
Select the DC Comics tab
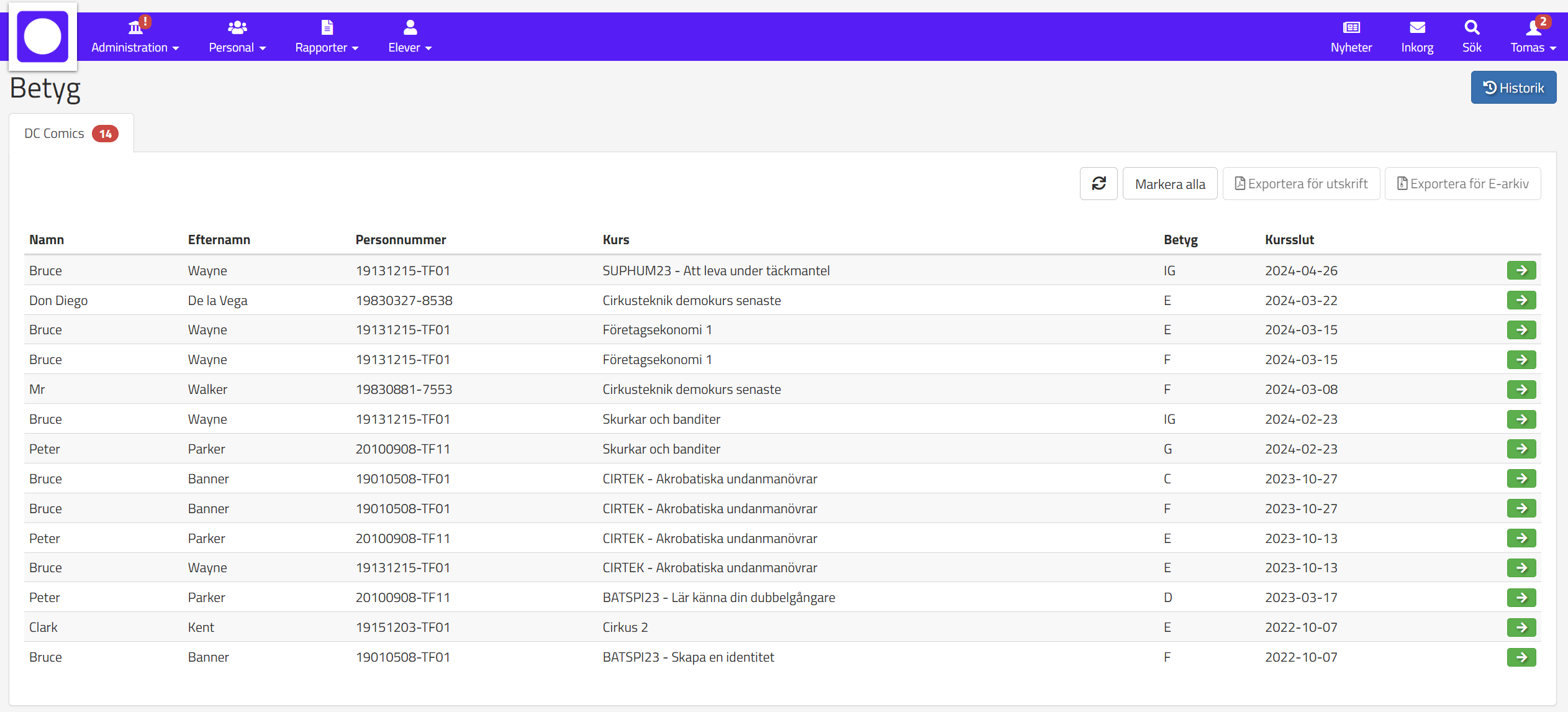[71, 134]
